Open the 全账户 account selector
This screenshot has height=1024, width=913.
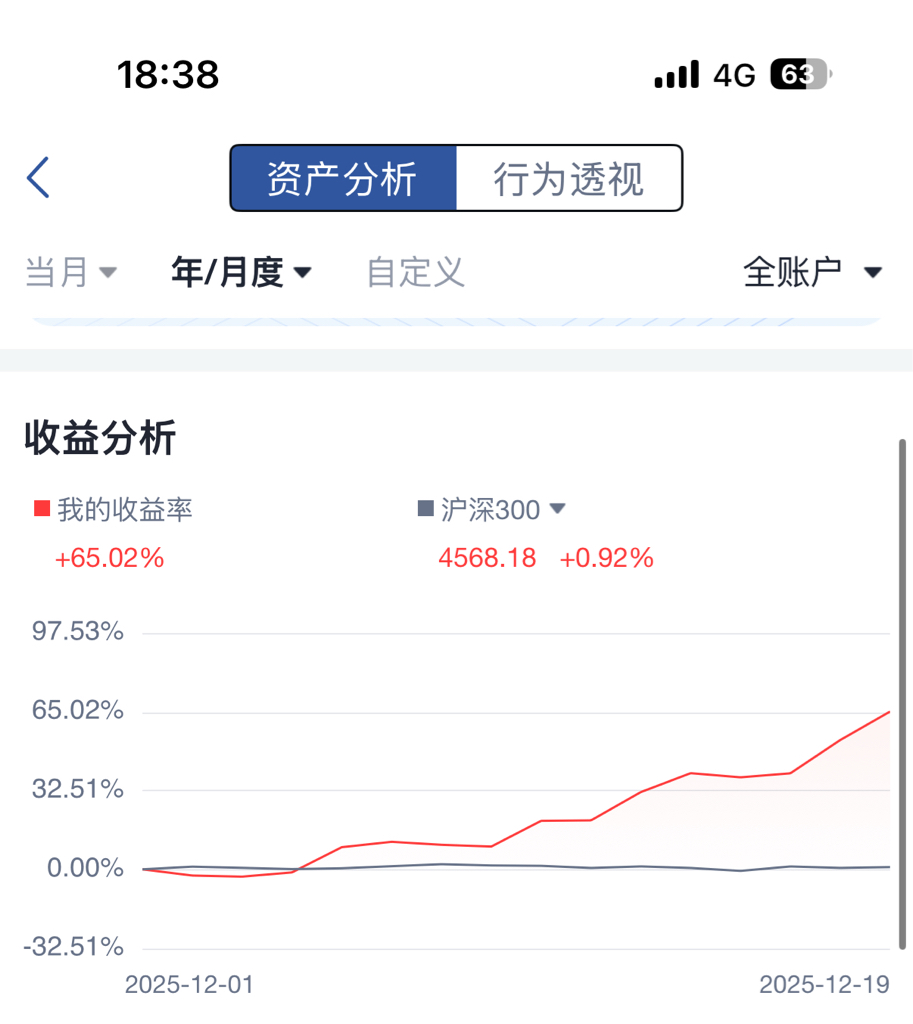tap(811, 272)
